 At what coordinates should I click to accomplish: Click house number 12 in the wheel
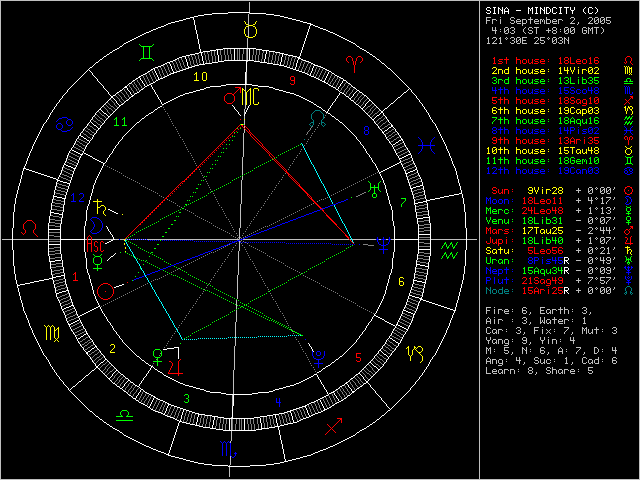[x=78, y=198]
